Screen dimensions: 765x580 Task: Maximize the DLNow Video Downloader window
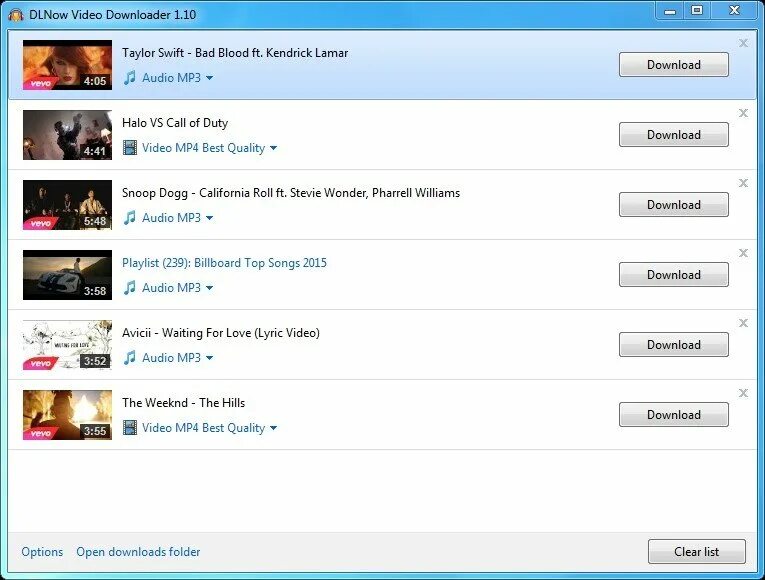pos(697,11)
